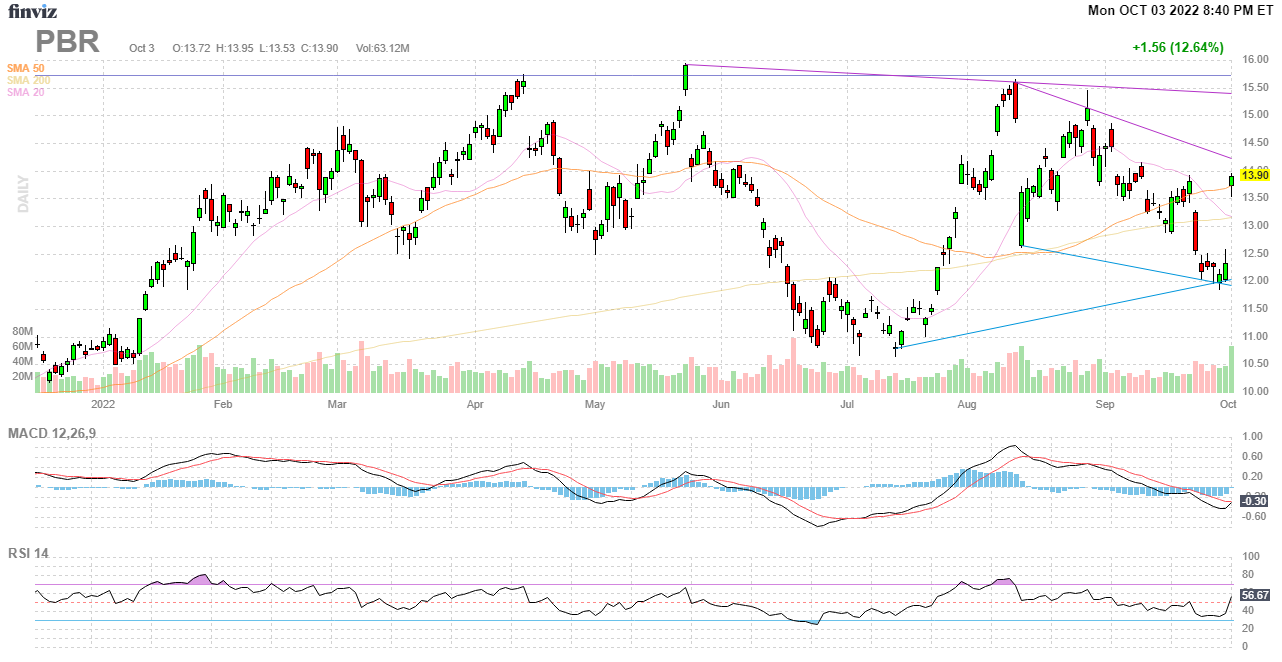Click the RSI 56.67 value badge
Viewport: 1282px width, 662px height.
click(1254, 594)
